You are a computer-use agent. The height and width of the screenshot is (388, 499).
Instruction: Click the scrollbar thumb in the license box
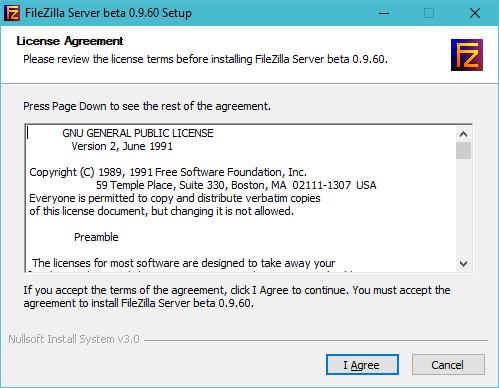[x=463, y=151]
